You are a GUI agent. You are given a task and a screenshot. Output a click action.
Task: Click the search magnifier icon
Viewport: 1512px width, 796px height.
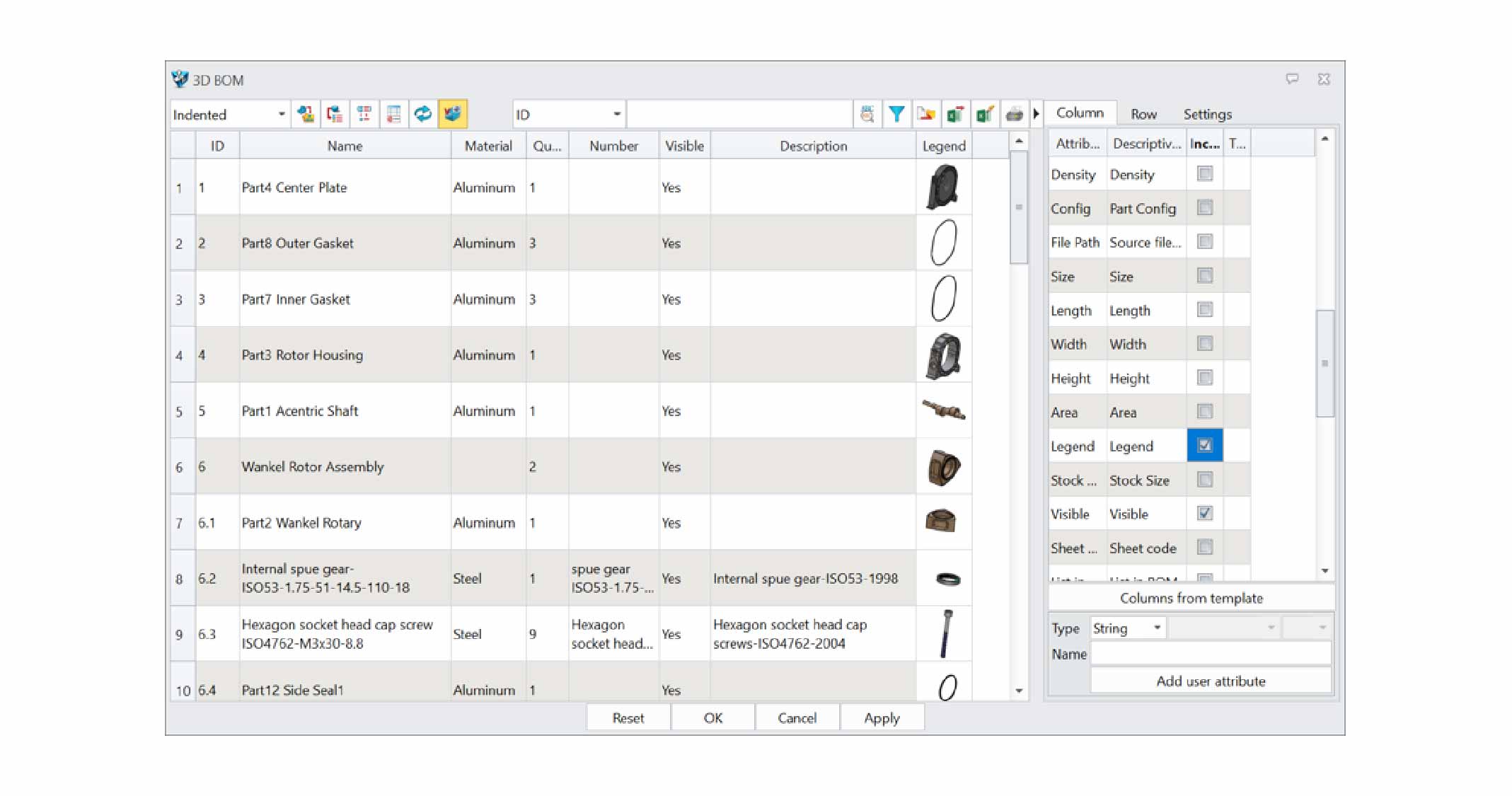867,114
